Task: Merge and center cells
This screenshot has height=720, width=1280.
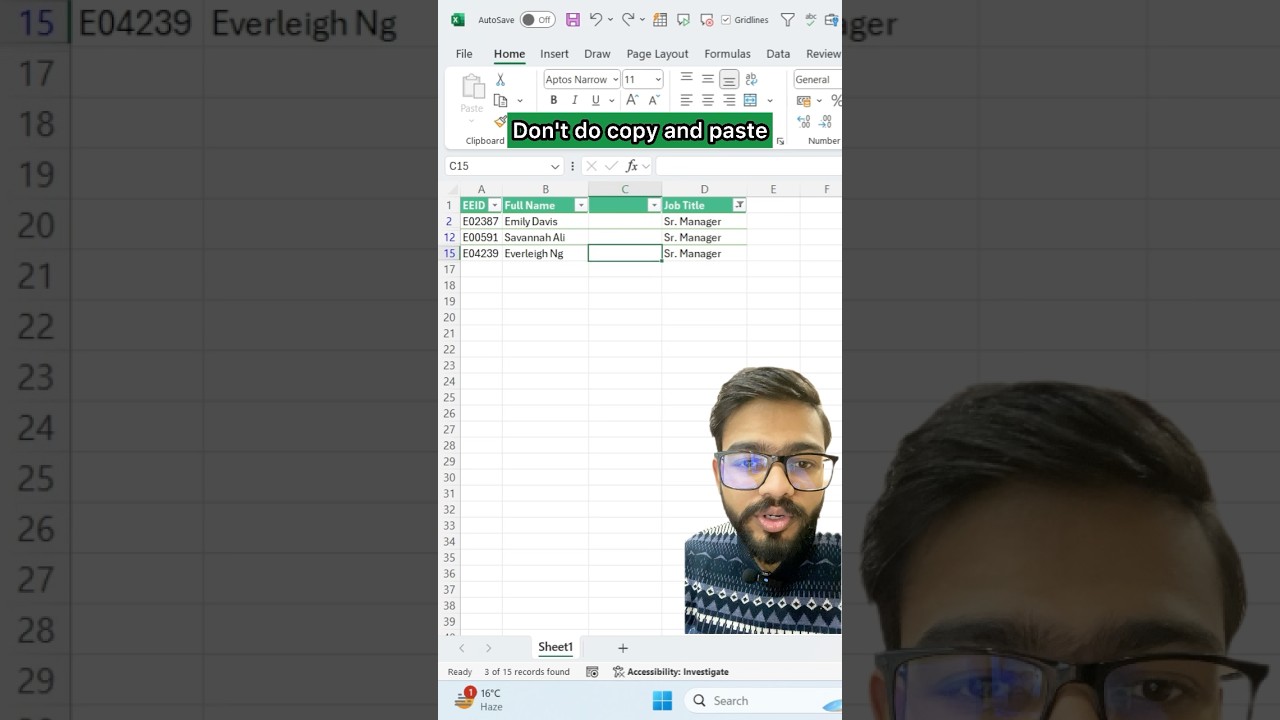Action: click(x=750, y=100)
